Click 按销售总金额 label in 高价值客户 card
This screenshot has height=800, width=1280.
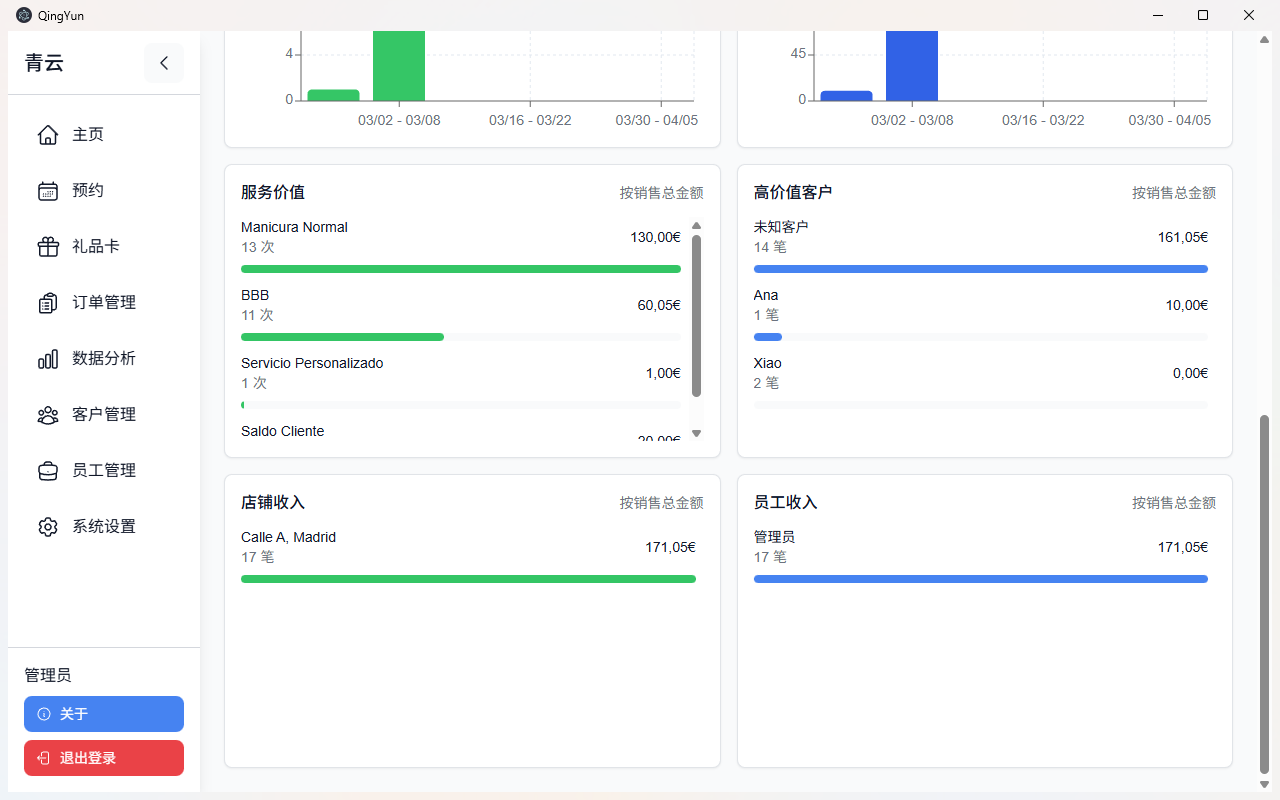coord(1174,193)
